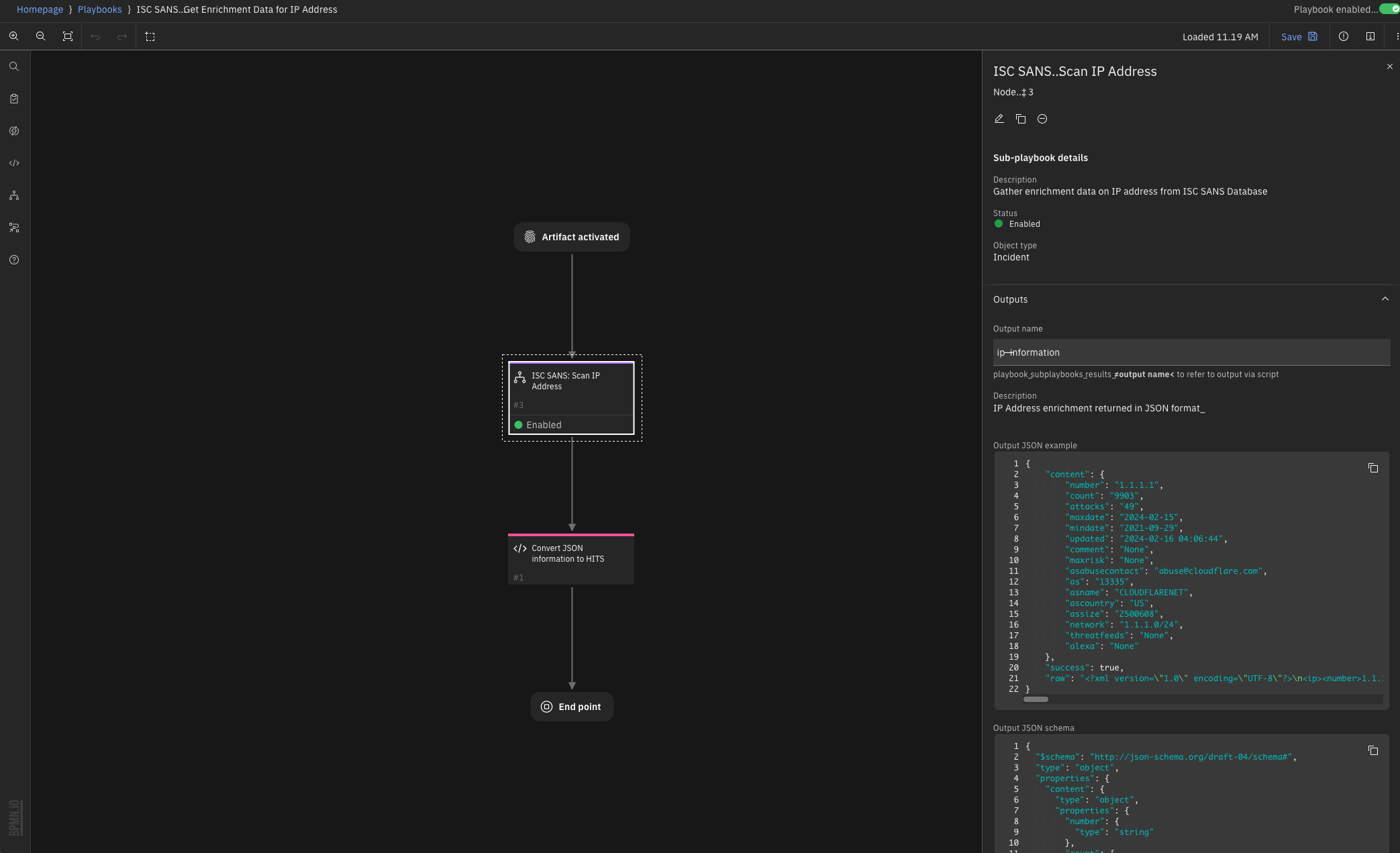Click the horizontal scrollbar in the JSON example
This screenshot has width=1400, height=853.
pos(1036,699)
